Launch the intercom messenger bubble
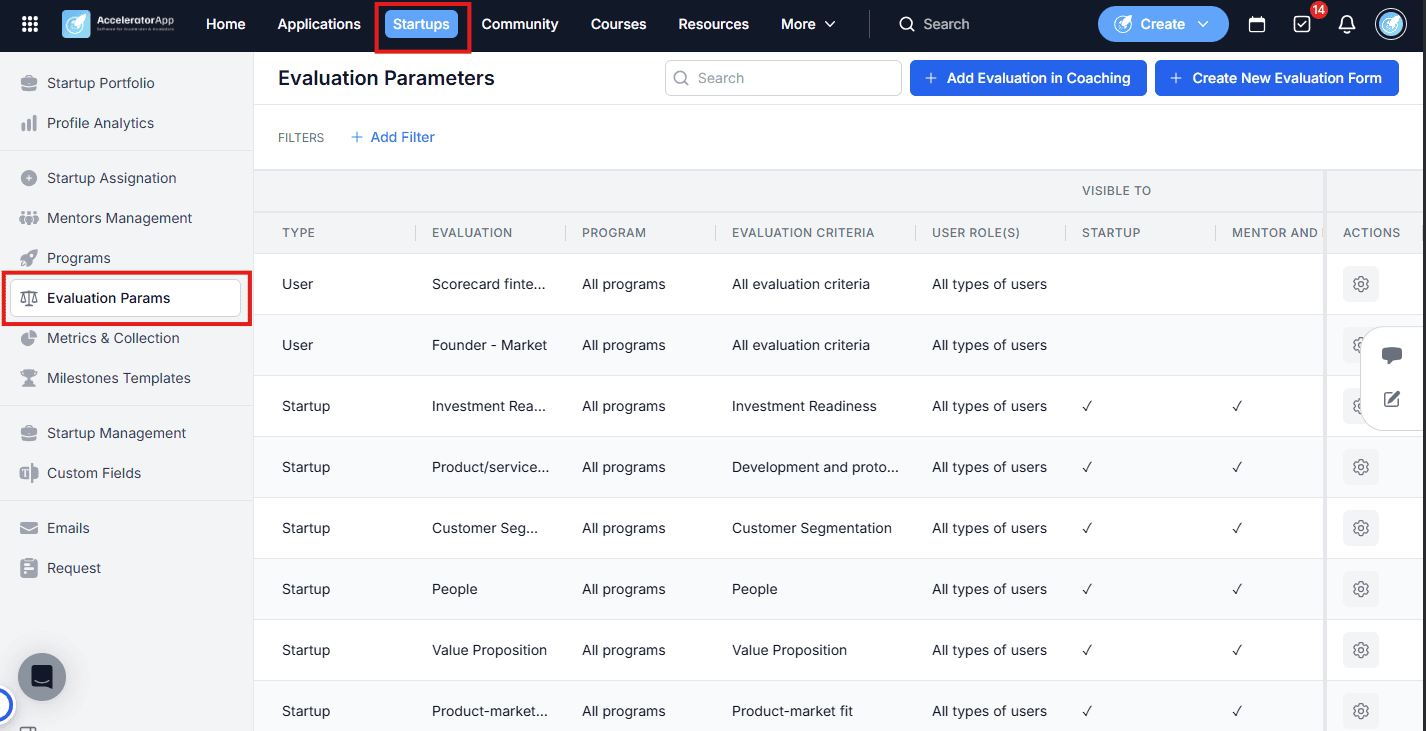This screenshot has height=731, width=1426. pos(42,677)
